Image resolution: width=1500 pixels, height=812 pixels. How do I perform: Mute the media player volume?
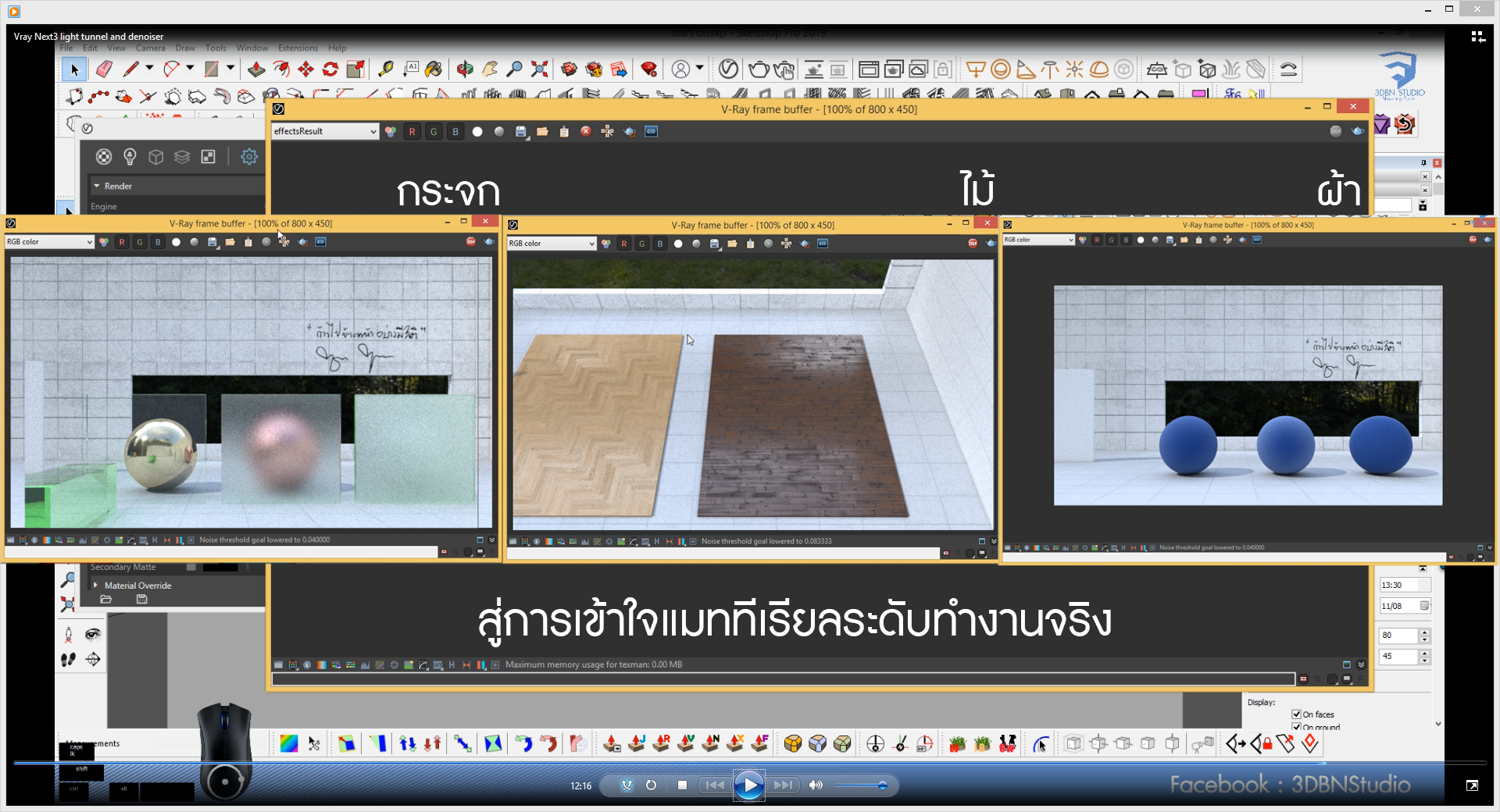pyautogui.click(x=816, y=785)
